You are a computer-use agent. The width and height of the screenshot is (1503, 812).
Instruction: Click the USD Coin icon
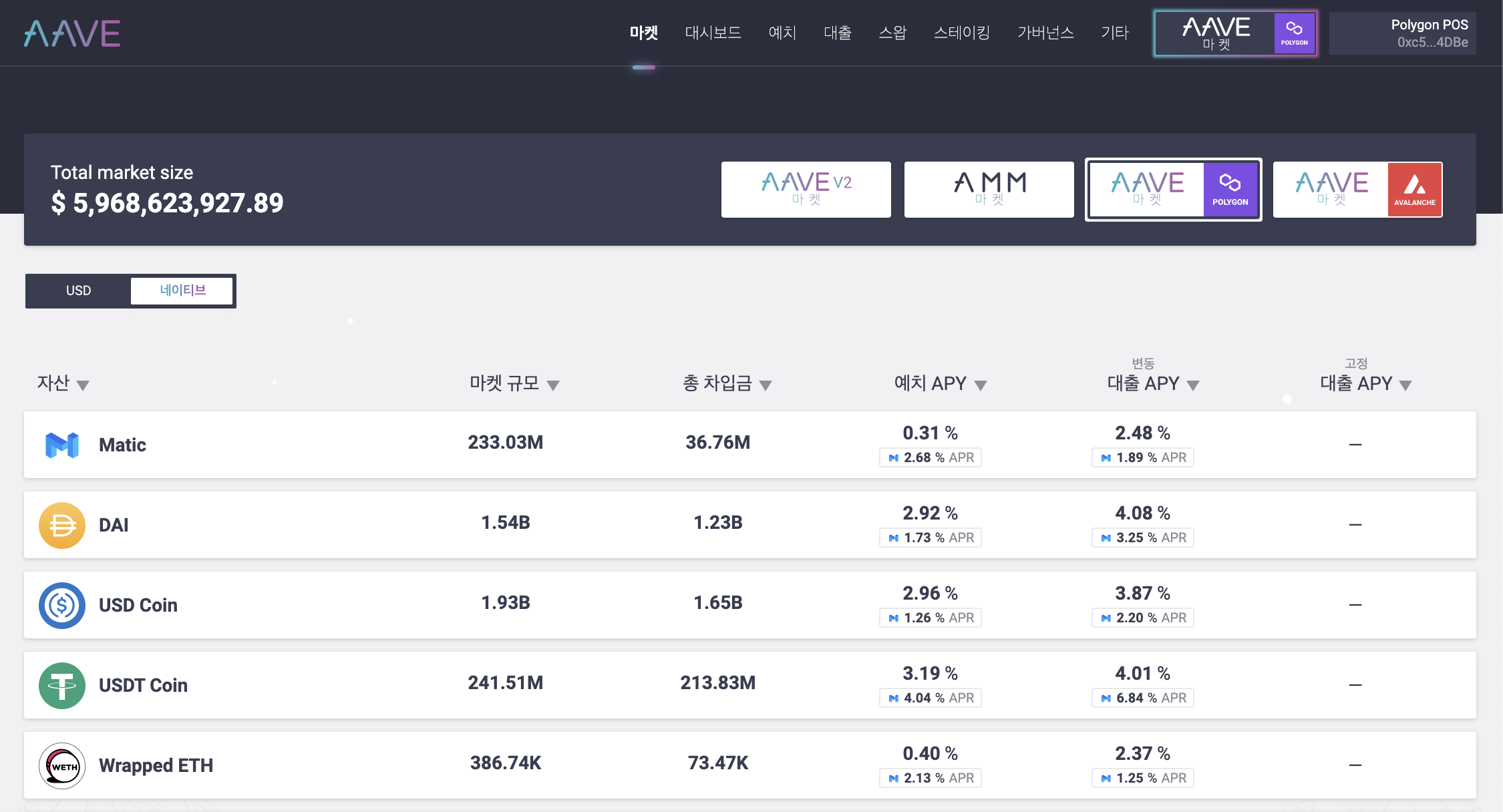pos(62,606)
